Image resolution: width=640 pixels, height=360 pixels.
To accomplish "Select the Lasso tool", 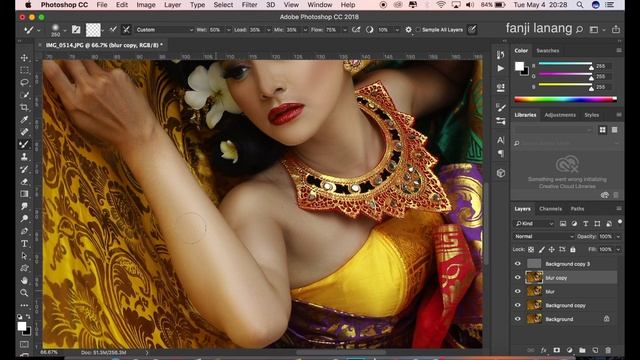I will (24, 82).
